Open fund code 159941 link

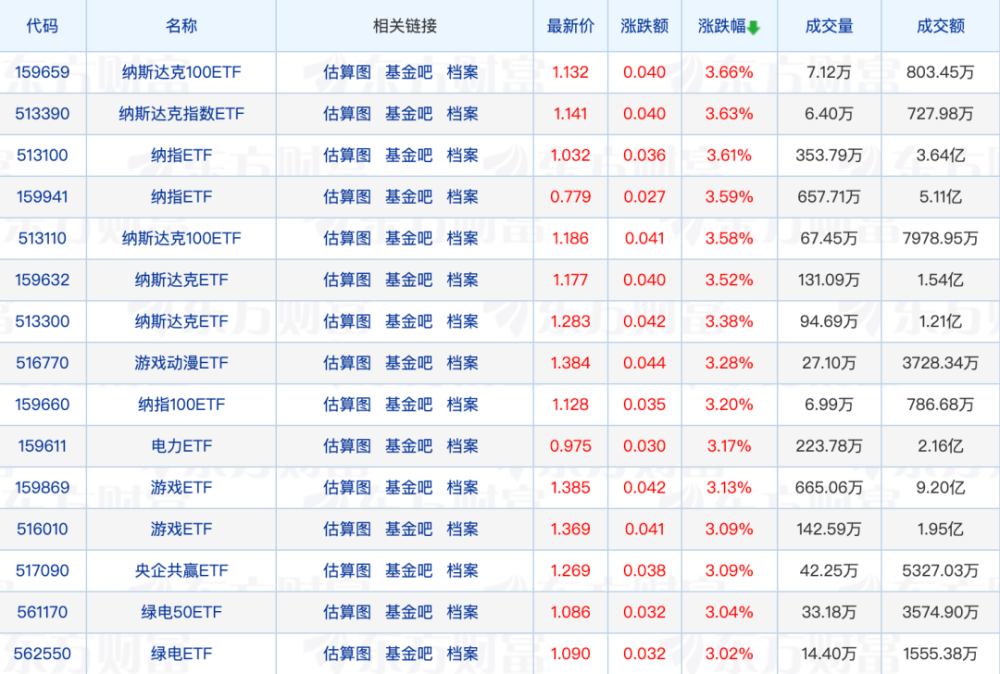42,196
